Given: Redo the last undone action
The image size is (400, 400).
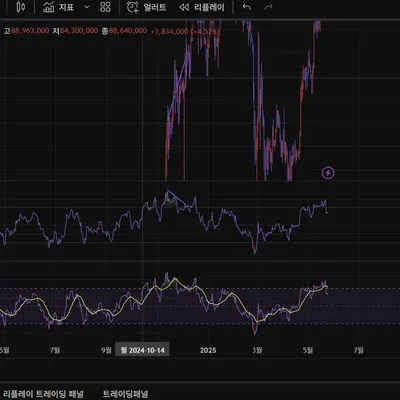Looking at the screenshot, I should (269, 7).
